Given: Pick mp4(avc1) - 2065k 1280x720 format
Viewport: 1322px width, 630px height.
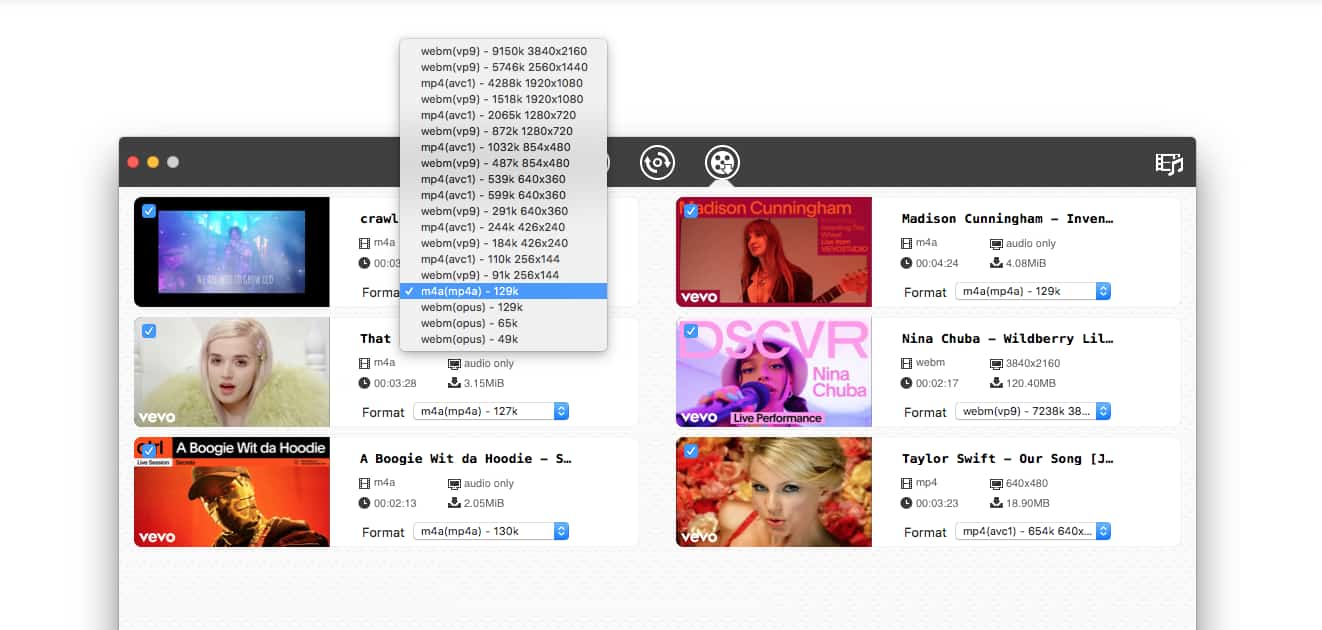Looking at the screenshot, I should click(x=503, y=115).
